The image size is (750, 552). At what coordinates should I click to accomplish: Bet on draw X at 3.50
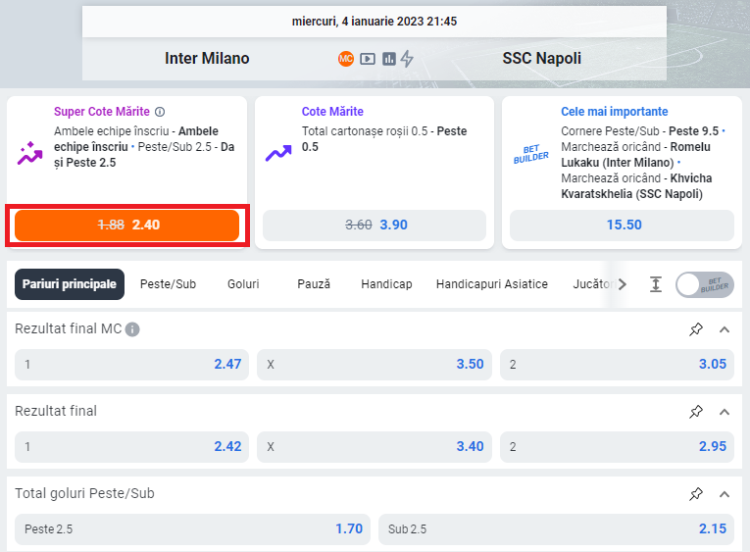point(374,364)
